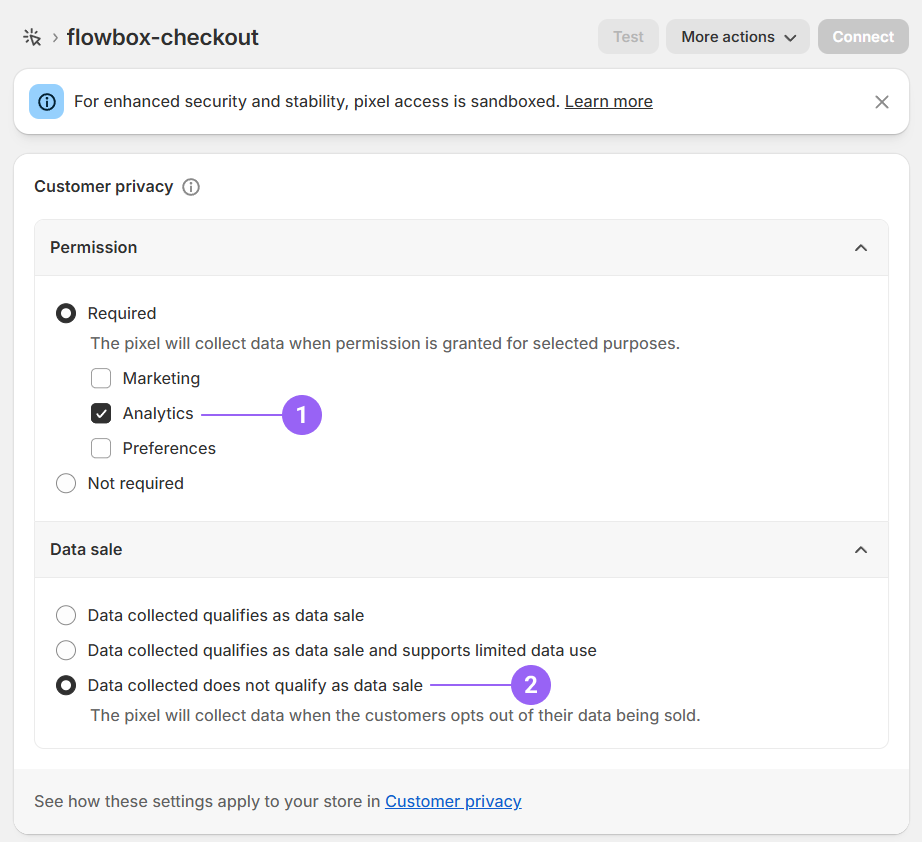Enable the Marketing checkbox
This screenshot has width=922, height=842.
(101, 378)
